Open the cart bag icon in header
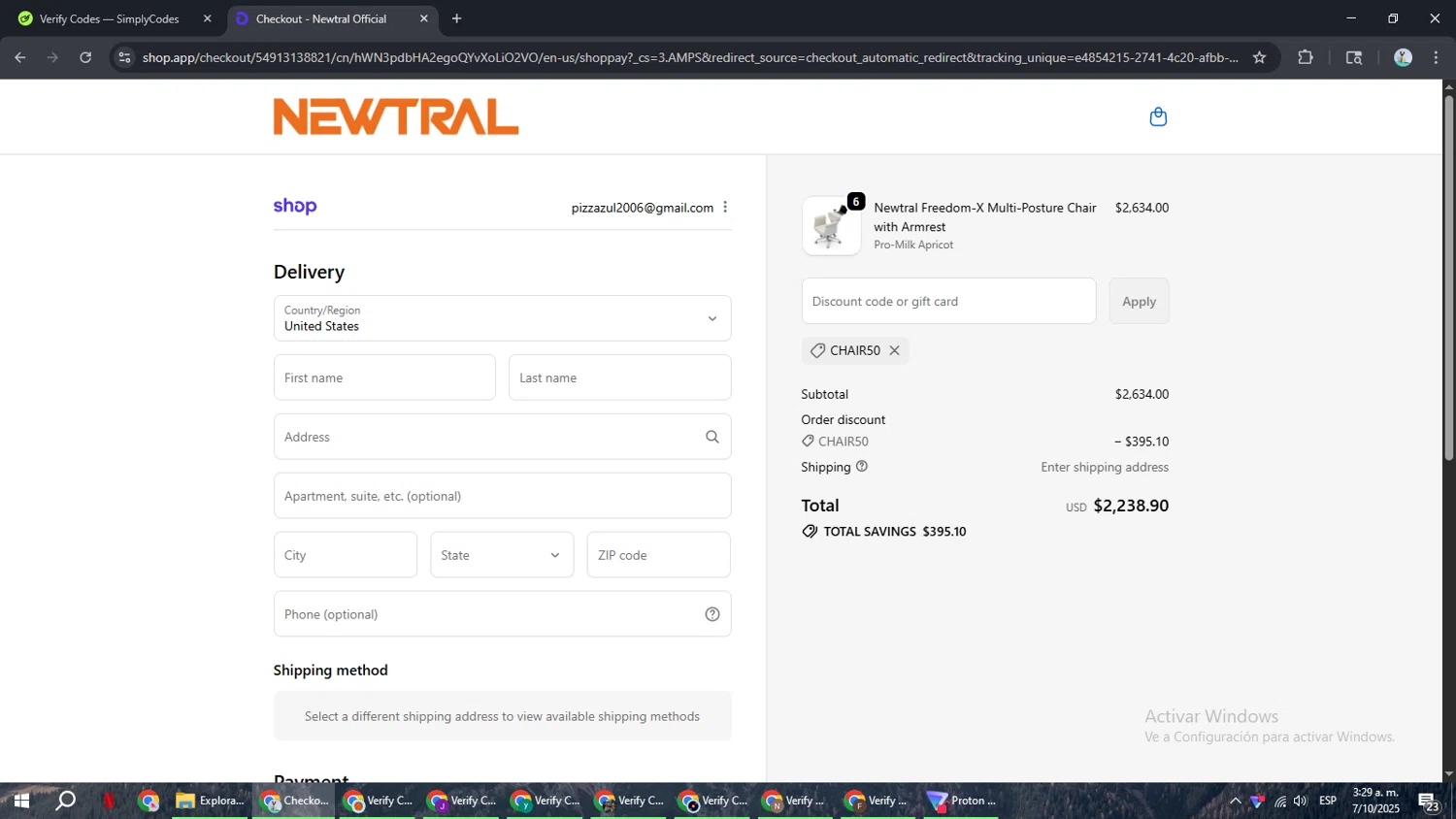The height and width of the screenshot is (819, 1456). (x=1158, y=117)
